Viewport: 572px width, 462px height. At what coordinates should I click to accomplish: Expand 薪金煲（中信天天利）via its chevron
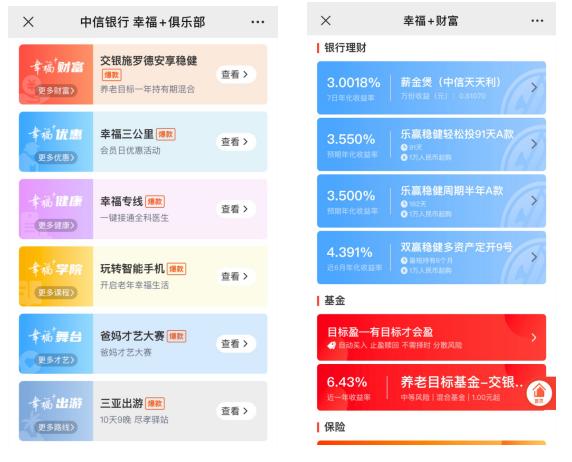click(534, 88)
